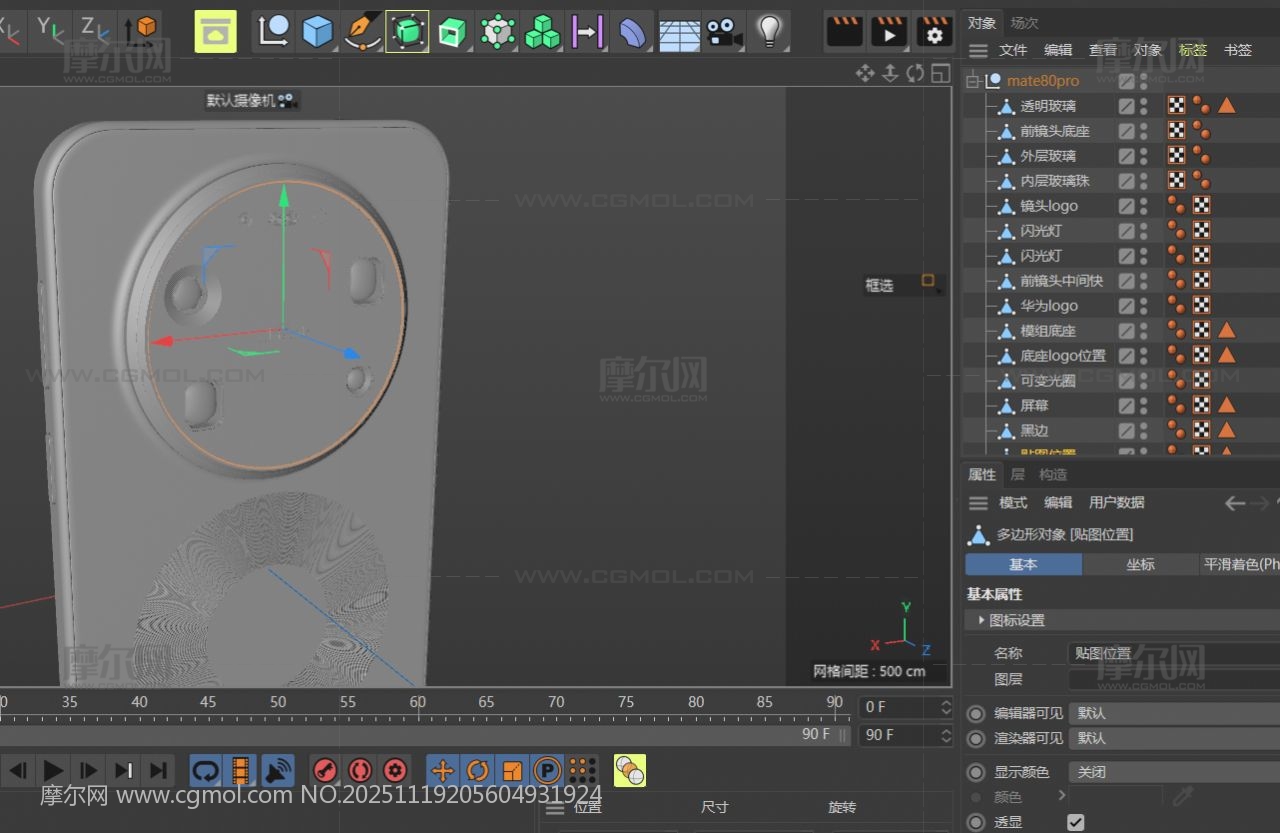The image size is (1280, 833).
Task: Toggle the enable checkmark for 华为logo object
Action: point(1127,306)
